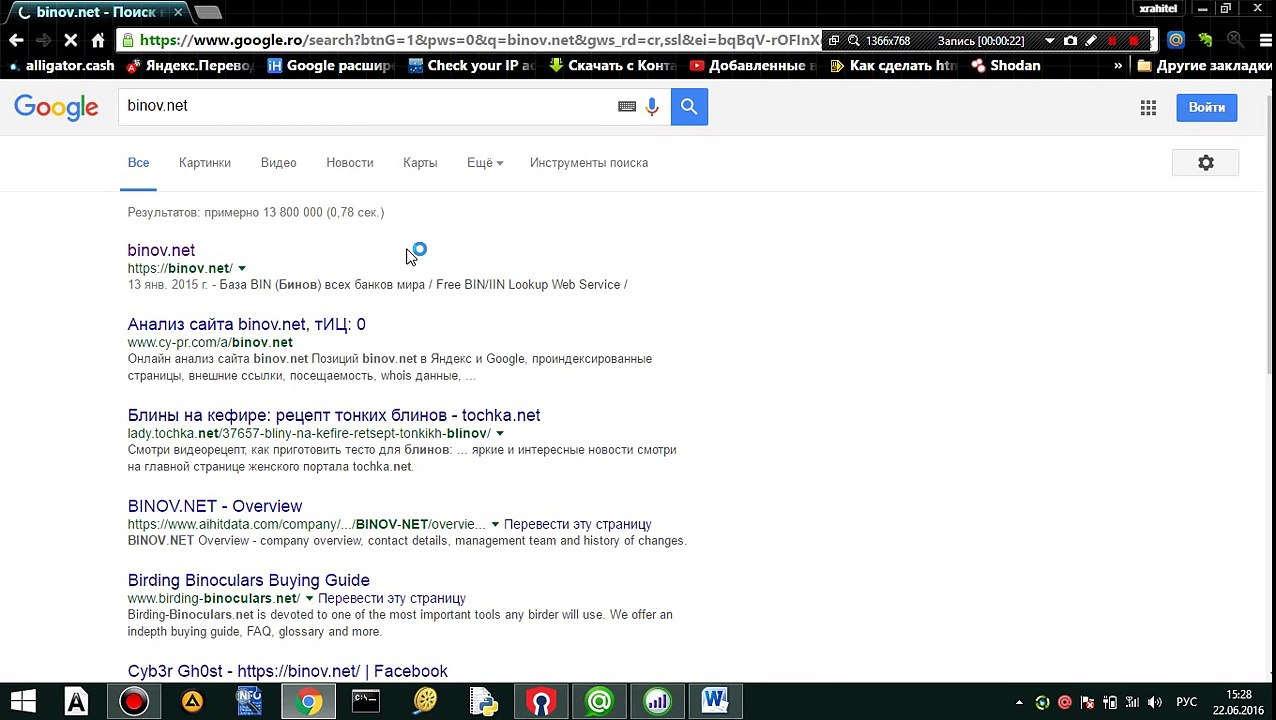Open the BINOV.NET - Overview result
This screenshot has width=1276, height=720.
tap(215, 506)
